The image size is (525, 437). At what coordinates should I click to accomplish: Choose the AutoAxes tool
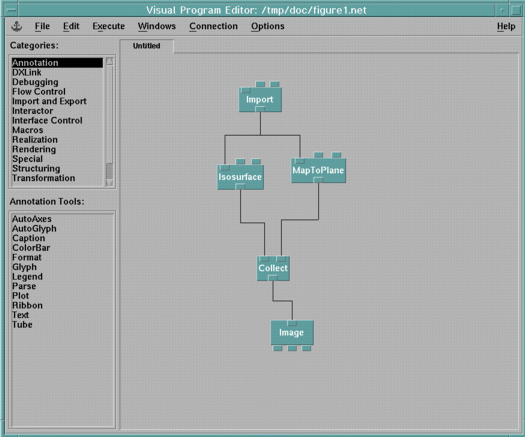[x=32, y=219]
